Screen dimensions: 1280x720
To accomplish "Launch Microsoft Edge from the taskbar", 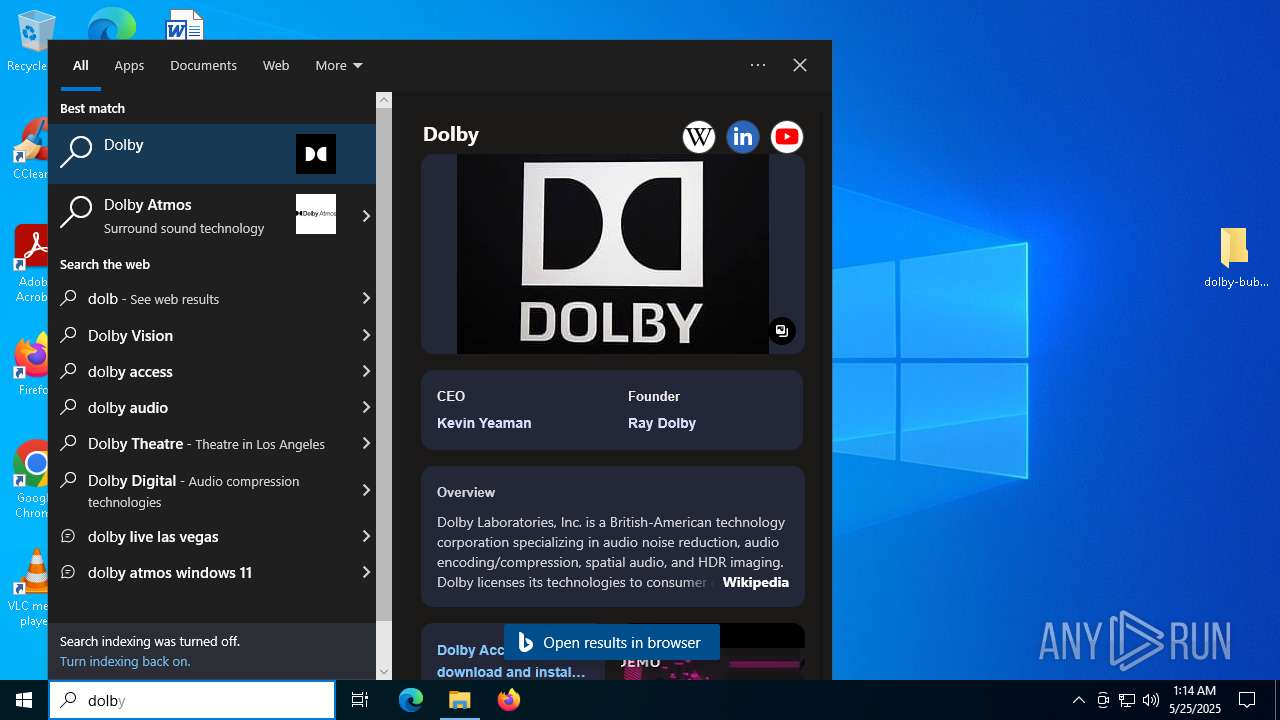I will click(x=411, y=700).
